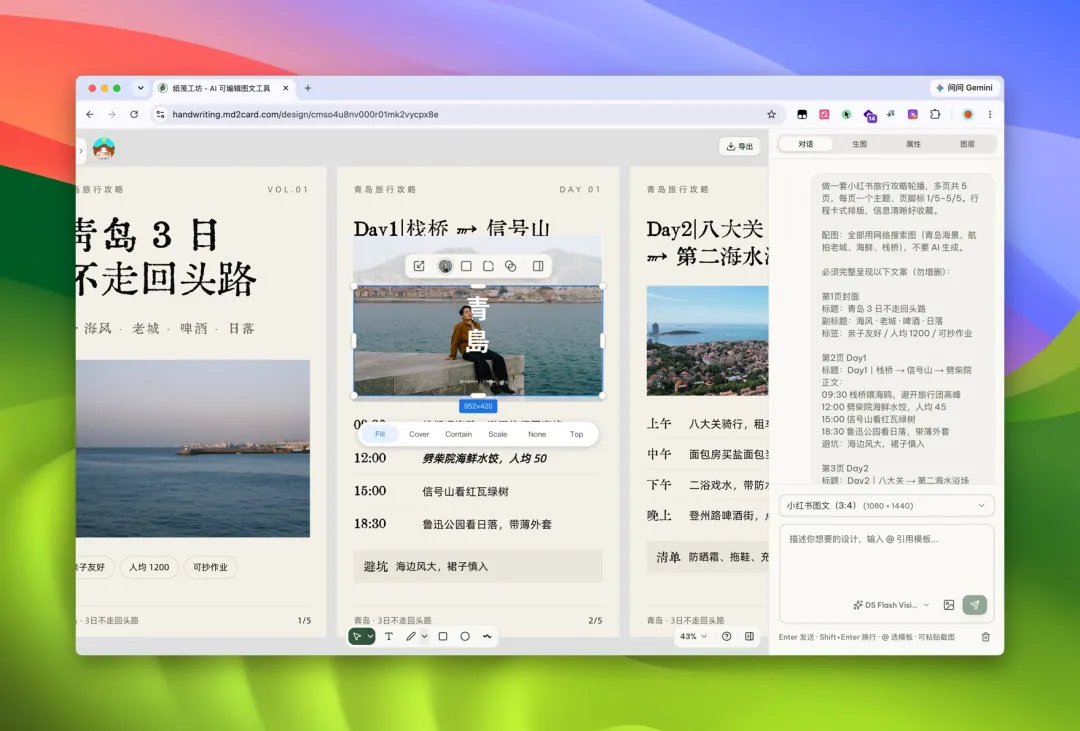Screen dimensions: 1080x731
Task: Click the purple-orange gradient extension icon
Action: pyautogui.click(x=913, y=114)
